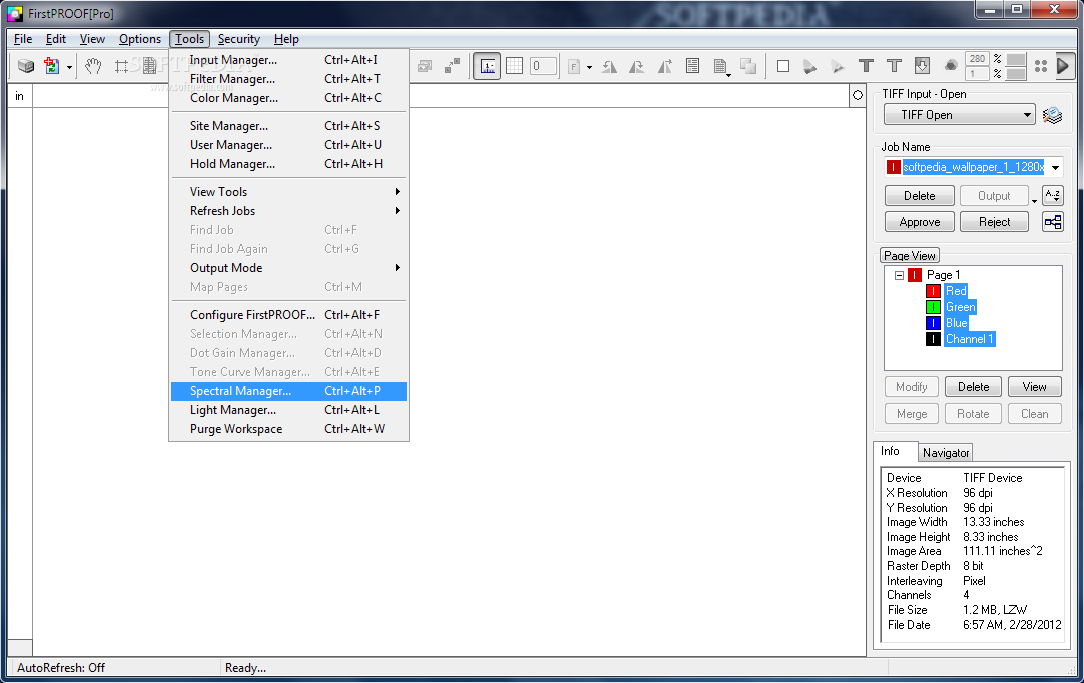Click '6:57 AM, 2/28/2012' file date value
1084x683 pixels.
pyautogui.click(x=1012, y=625)
